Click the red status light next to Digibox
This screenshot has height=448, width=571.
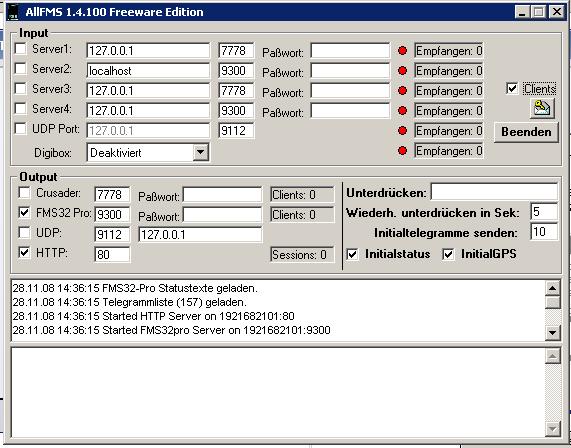(x=402, y=150)
